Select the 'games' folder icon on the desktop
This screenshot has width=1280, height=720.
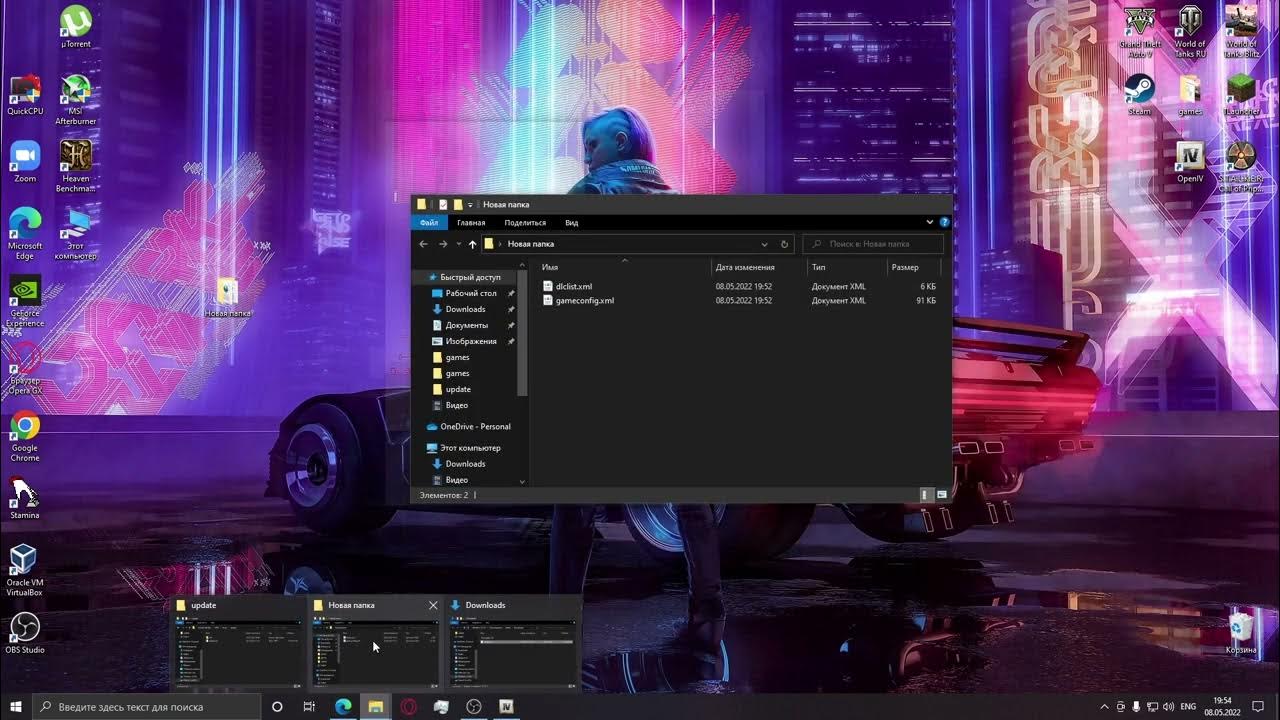click(1190, 95)
